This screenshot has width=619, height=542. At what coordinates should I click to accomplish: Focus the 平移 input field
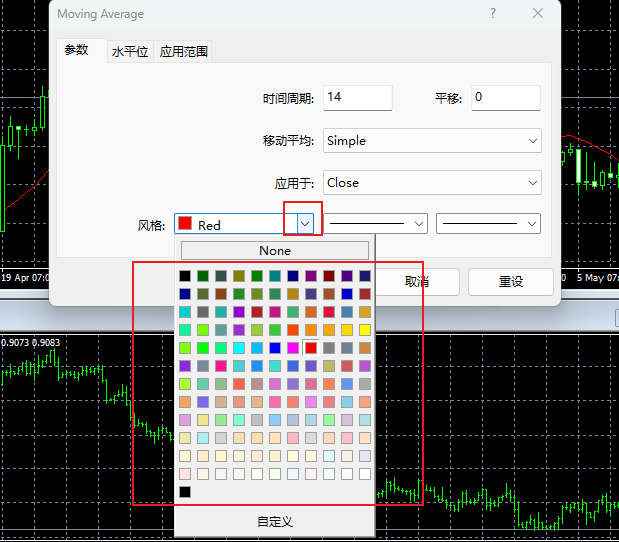(x=505, y=97)
